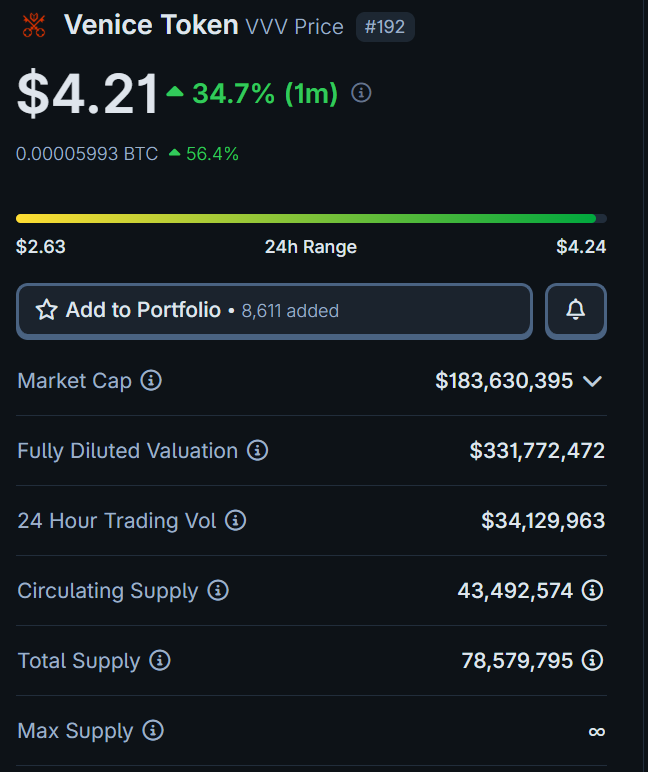
Task: Click the Venice Token logo icon
Action: pos(33,25)
